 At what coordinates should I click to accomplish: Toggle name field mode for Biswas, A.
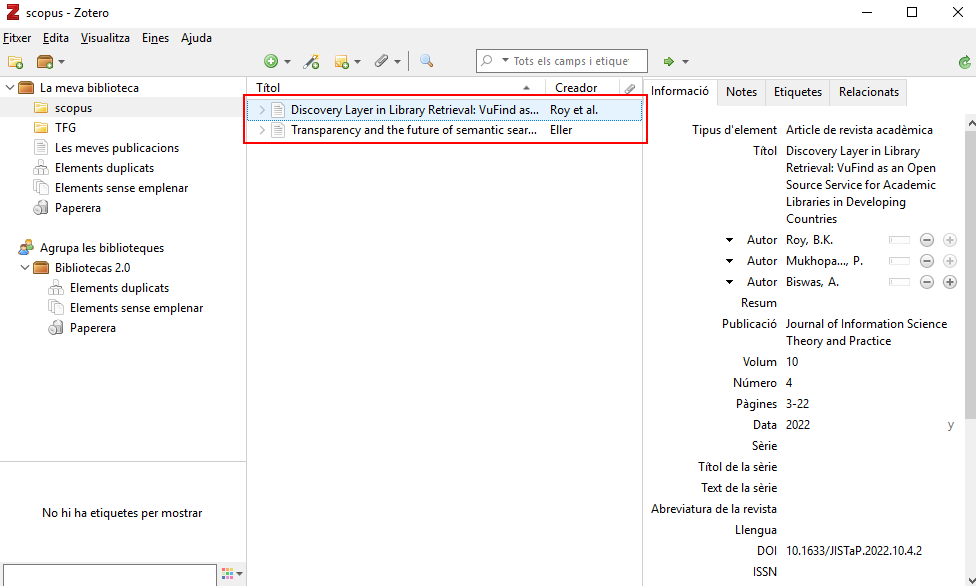(x=899, y=282)
